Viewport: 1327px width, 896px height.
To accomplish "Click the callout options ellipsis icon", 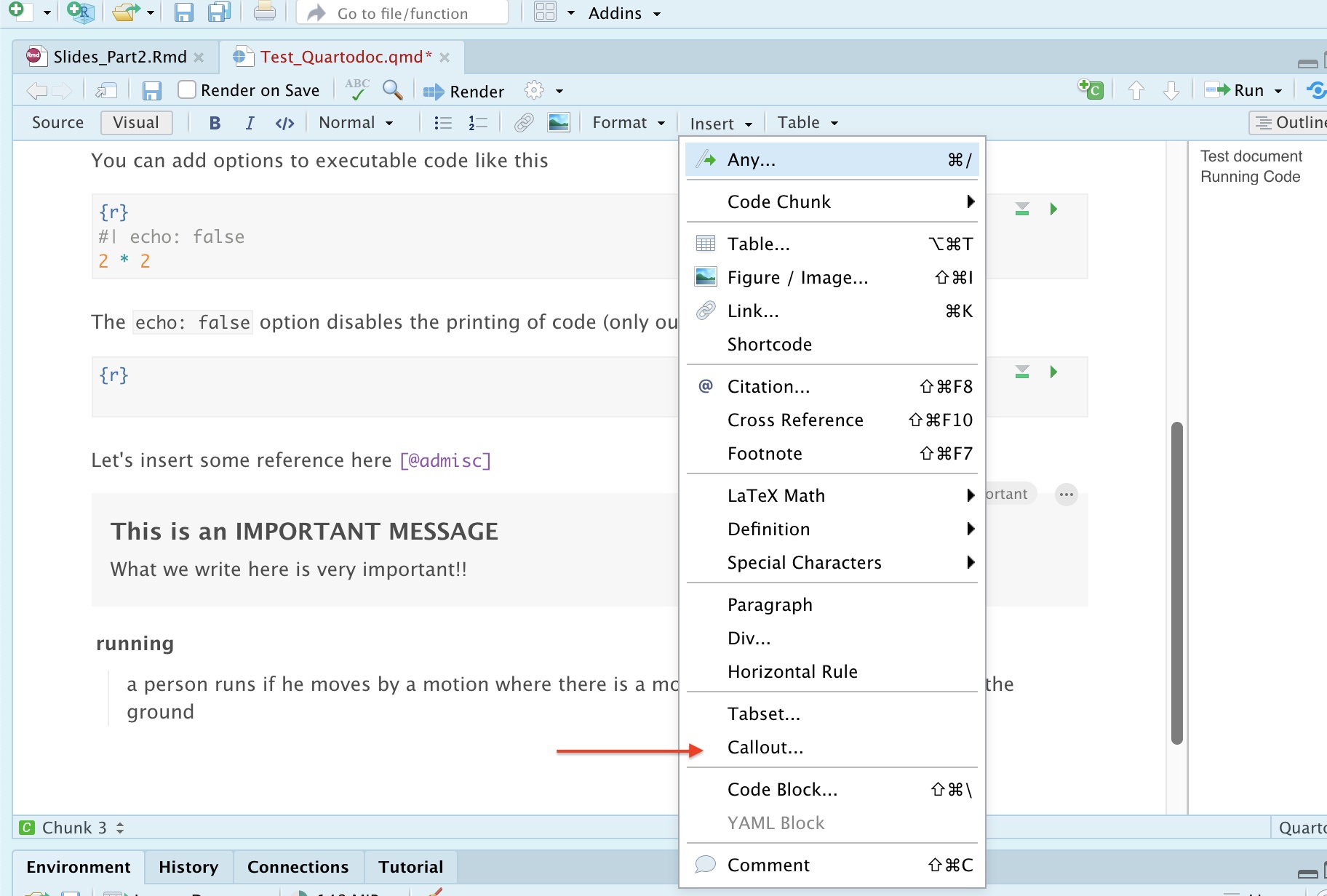I will (x=1067, y=495).
